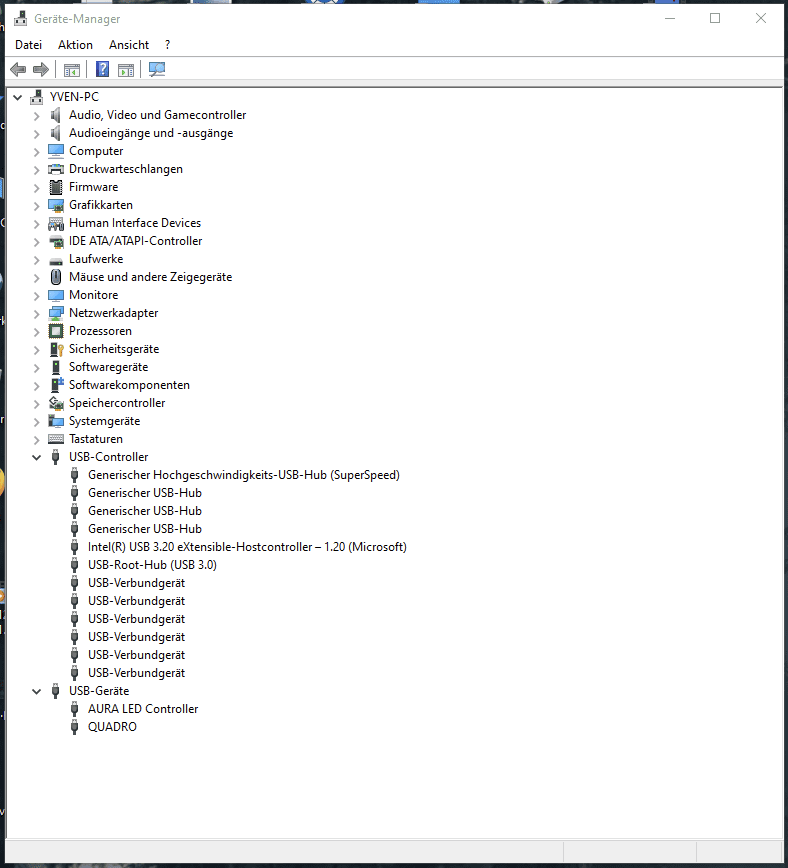Click the YVEN-PC computer icon
The height and width of the screenshot is (868, 788).
[x=37, y=97]
